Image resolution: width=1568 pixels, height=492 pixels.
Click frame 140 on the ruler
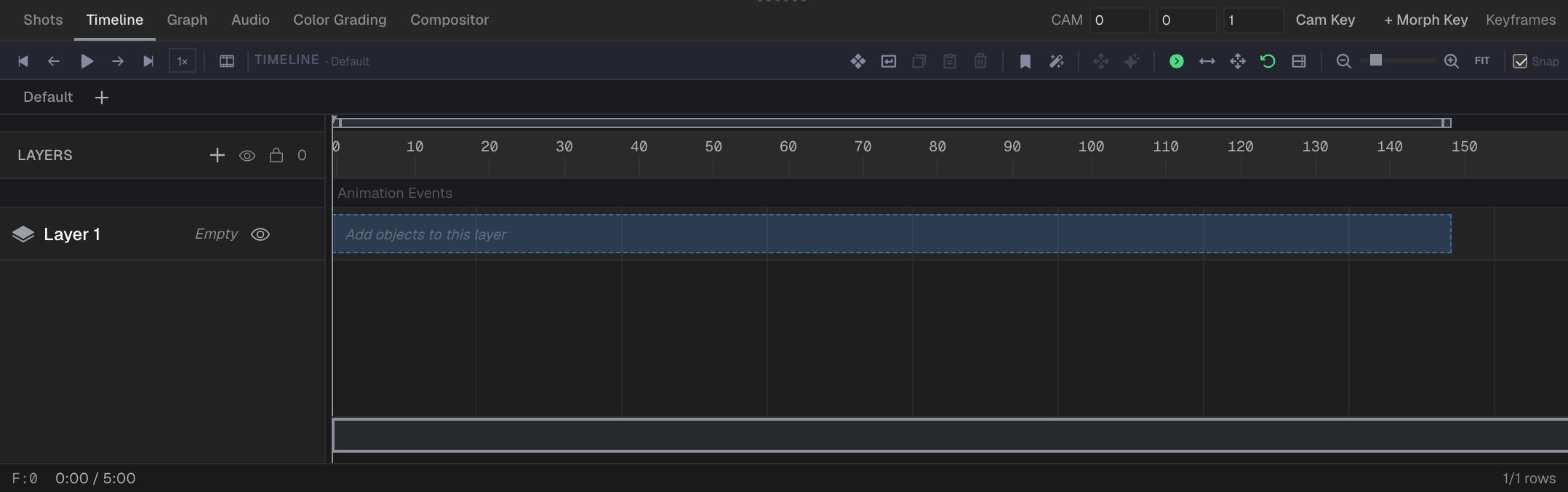tap(1390, 146)
